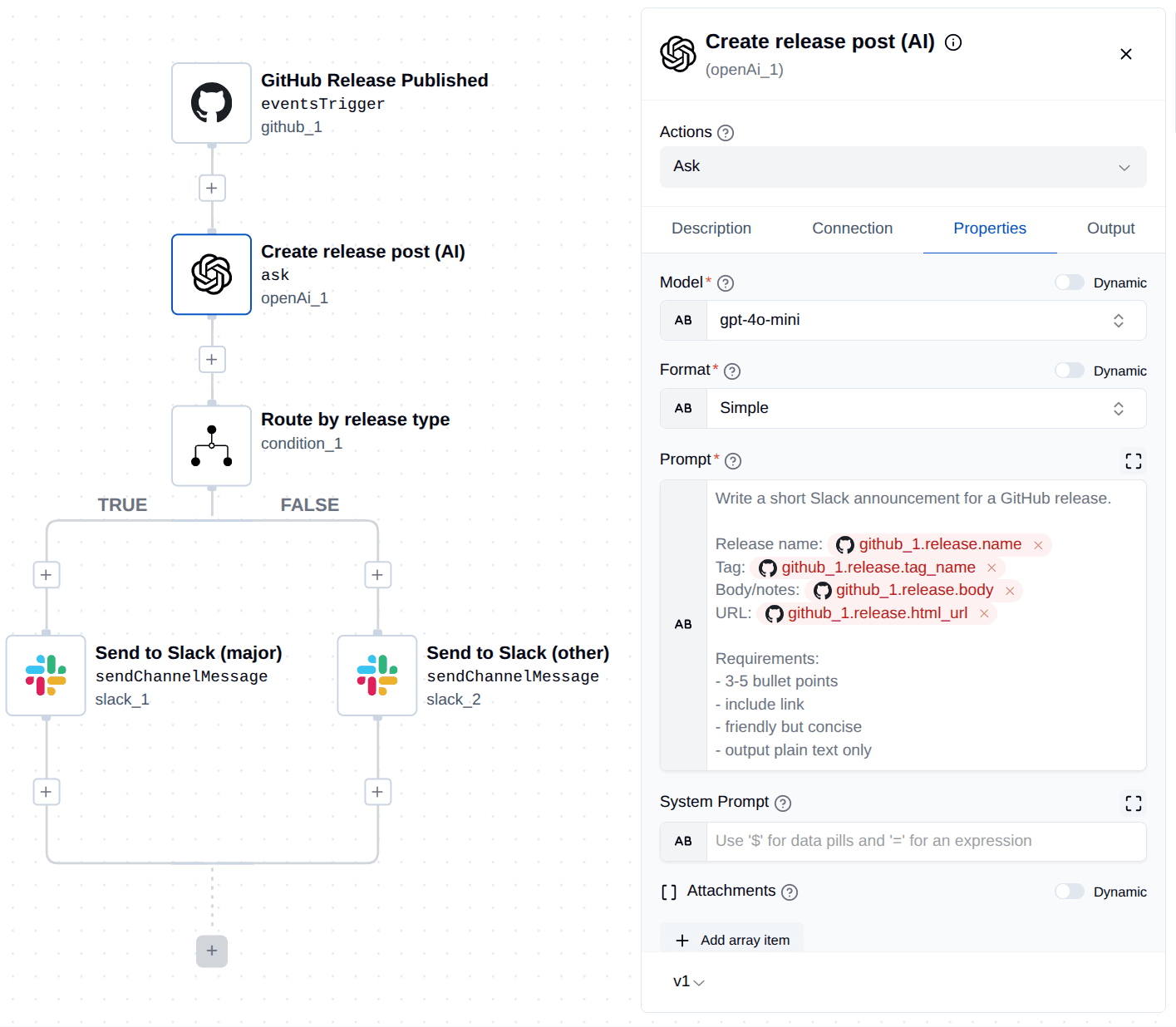Open help for Model field
The width and height of the screenshot is (1176, 1027).
pyautogui.click(x=726, y=283)
